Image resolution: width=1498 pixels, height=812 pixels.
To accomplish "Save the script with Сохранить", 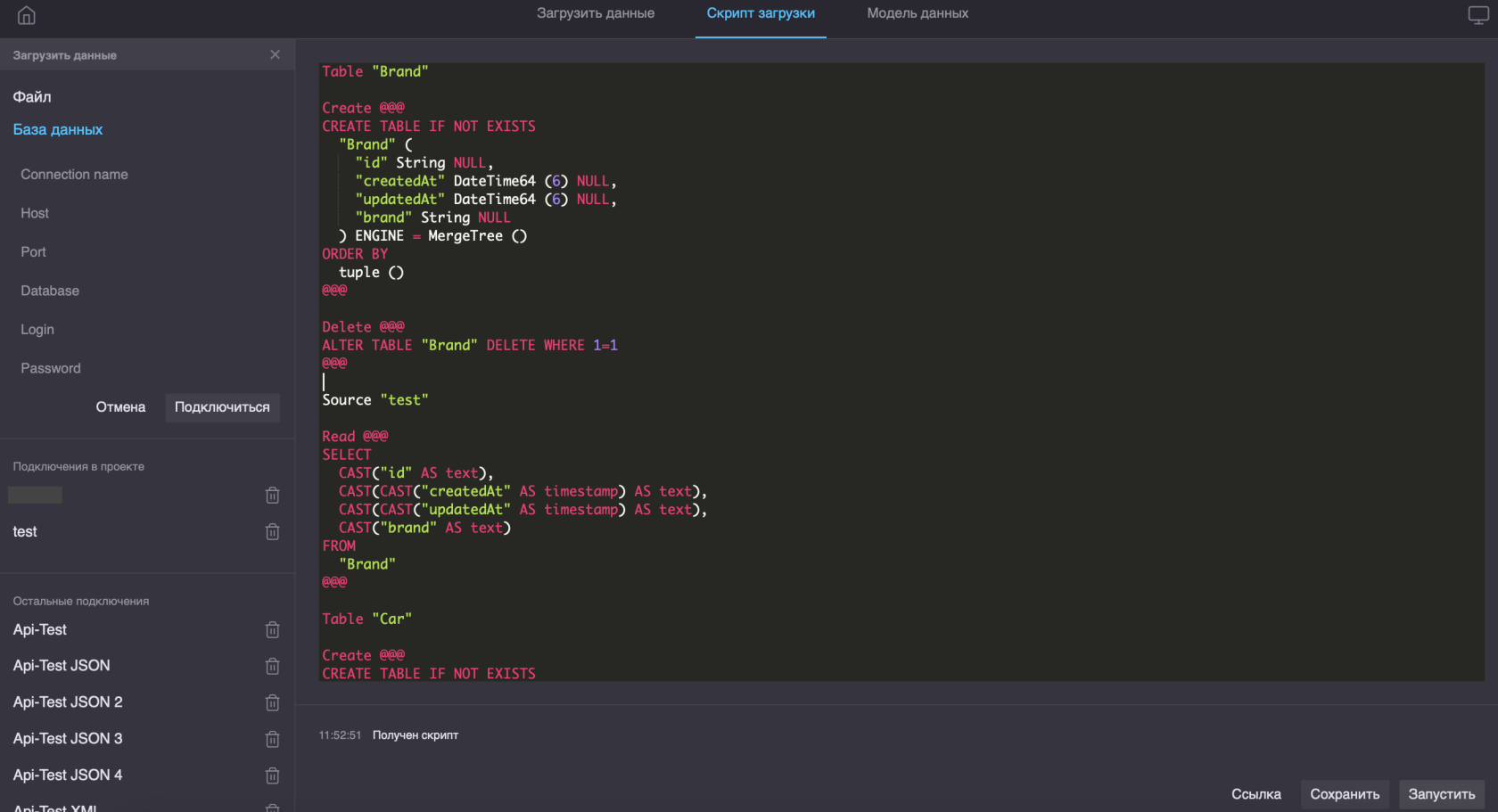I will (x=1345, y=794).
